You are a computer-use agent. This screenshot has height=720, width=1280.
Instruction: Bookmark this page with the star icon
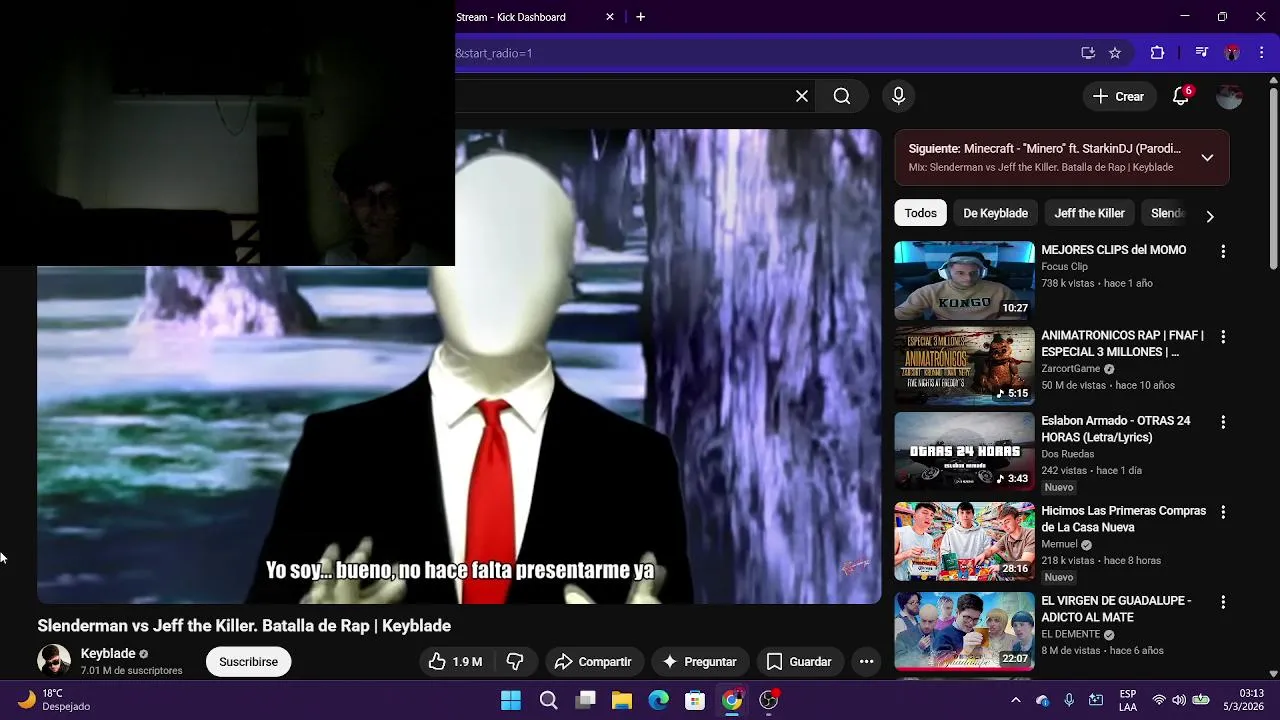[x=1115, y=53]
